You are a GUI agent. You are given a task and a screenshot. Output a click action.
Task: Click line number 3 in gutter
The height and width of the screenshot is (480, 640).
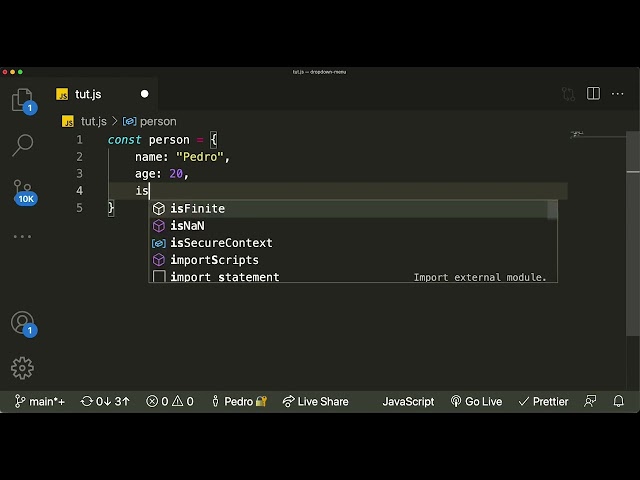(x=79, y=174)
